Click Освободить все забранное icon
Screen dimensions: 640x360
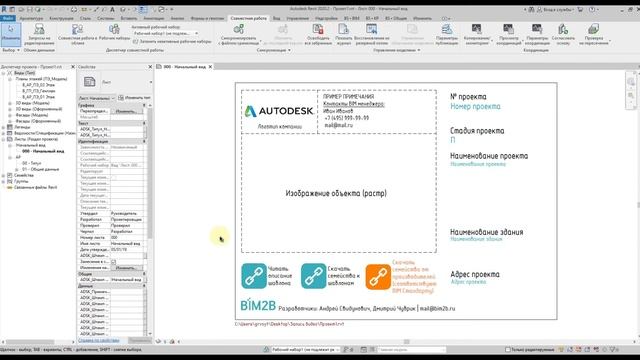(318, 29)
